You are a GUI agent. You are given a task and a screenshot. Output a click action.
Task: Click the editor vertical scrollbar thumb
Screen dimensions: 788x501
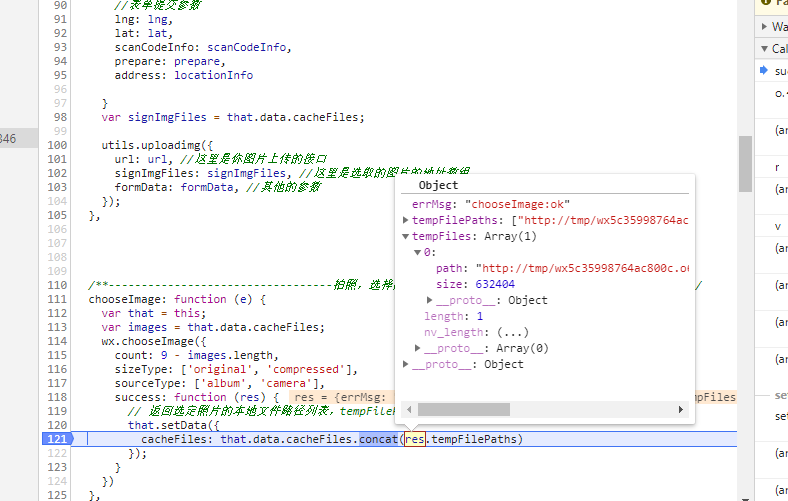pos(746,164)
